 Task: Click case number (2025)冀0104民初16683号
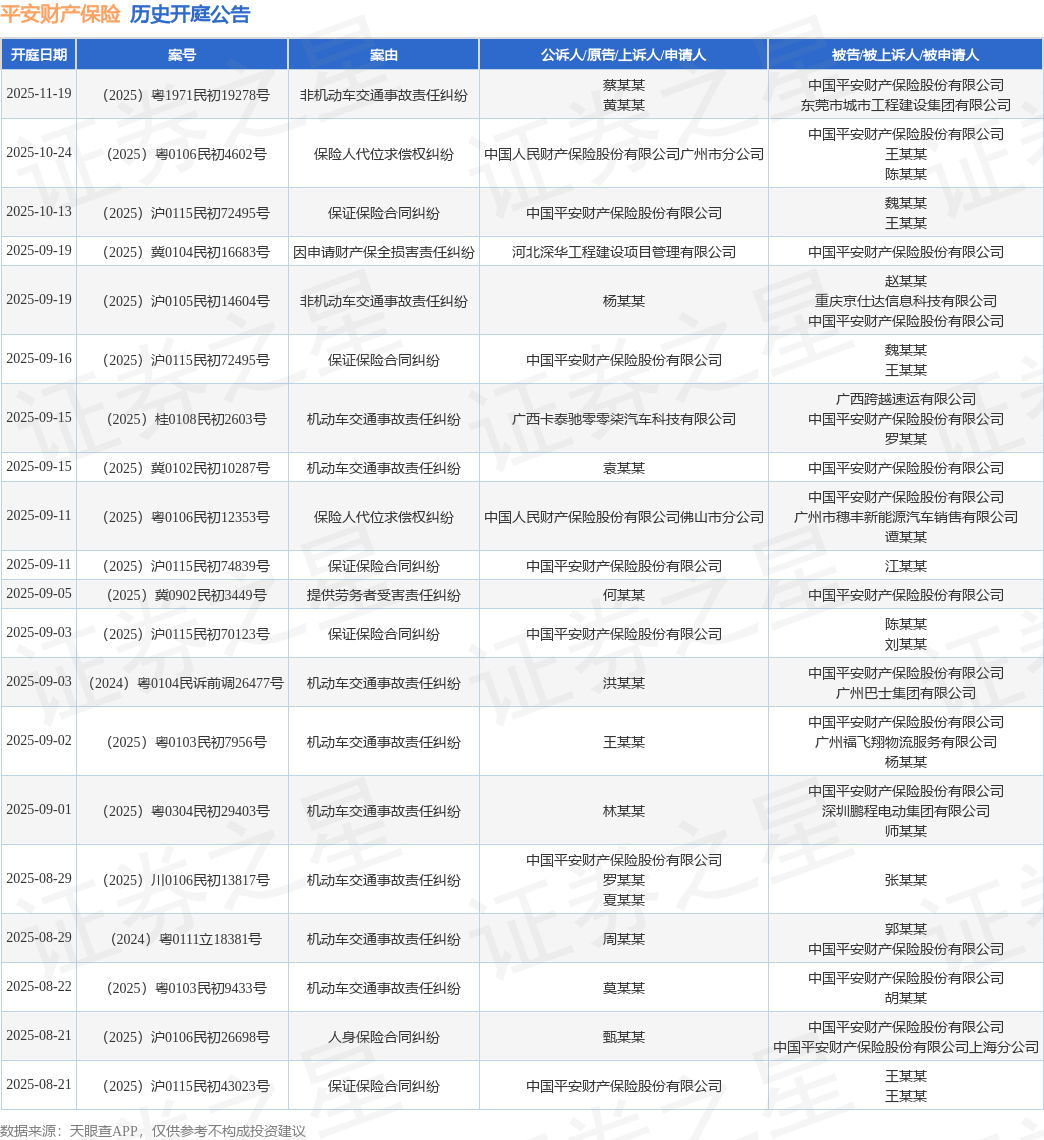(185, 252)
